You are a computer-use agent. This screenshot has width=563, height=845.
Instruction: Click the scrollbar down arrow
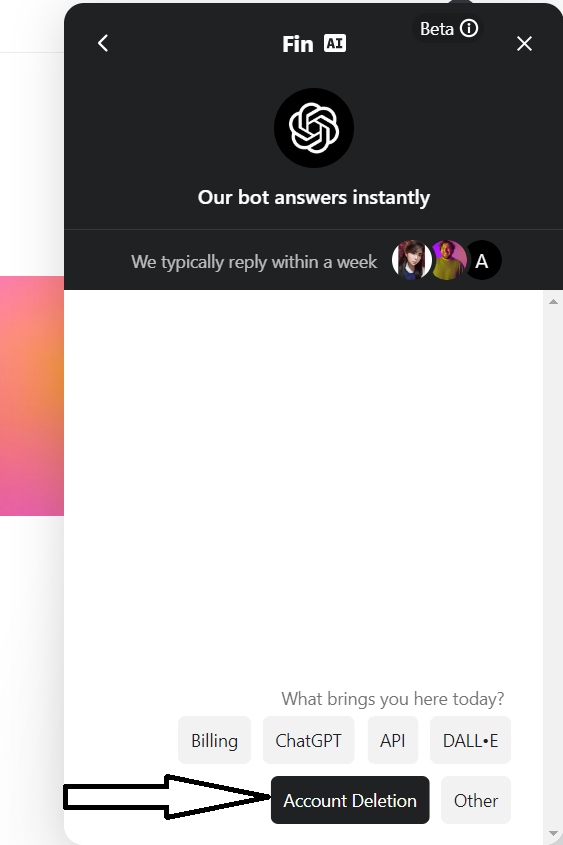pyautogui.click(x=553, y=834)
